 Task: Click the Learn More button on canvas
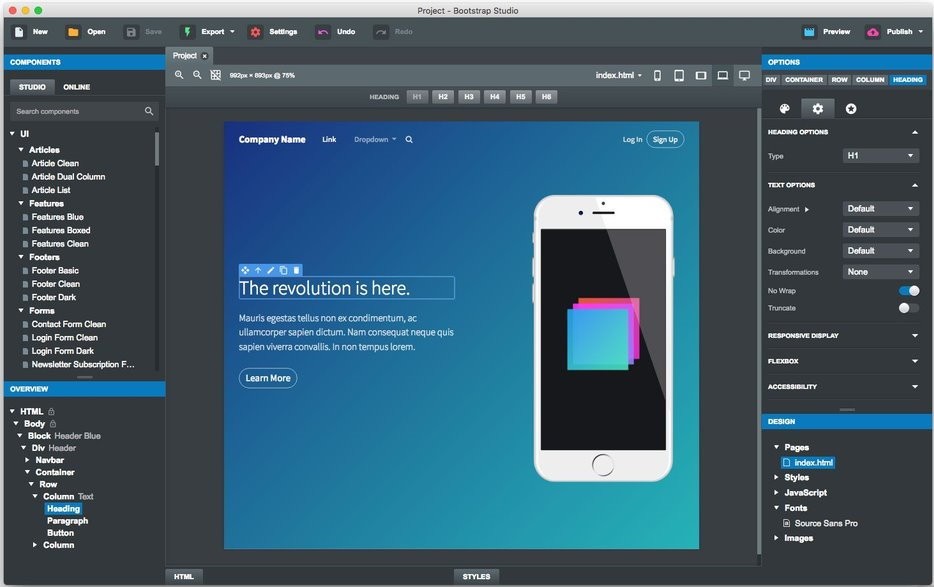pyautogui.click(x=268, y=378)
